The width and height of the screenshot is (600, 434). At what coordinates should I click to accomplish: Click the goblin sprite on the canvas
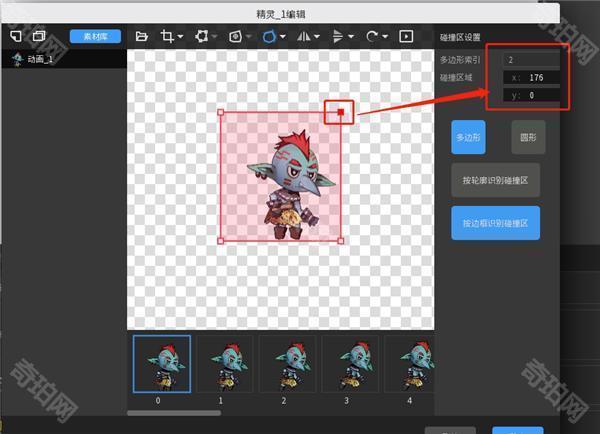point(291,185)
